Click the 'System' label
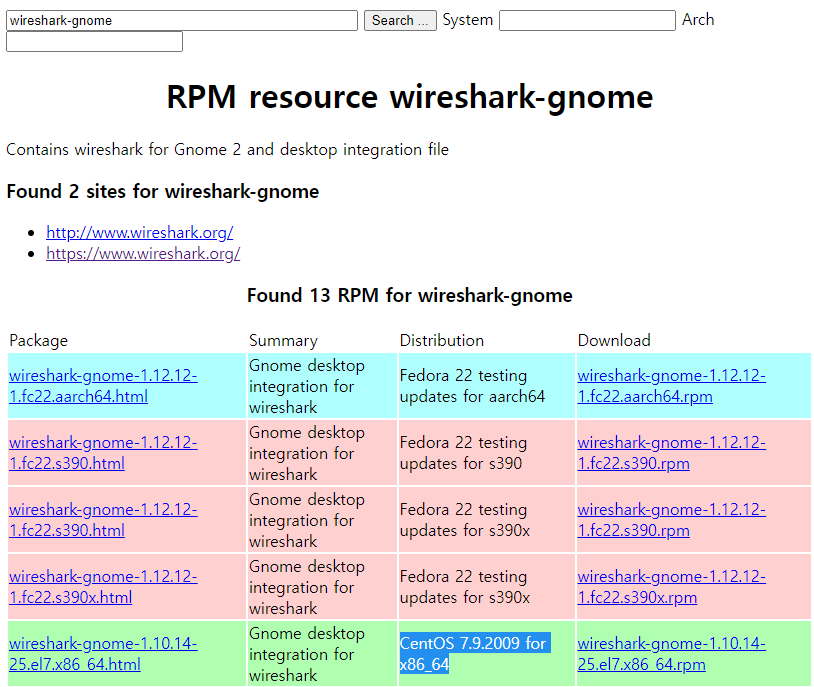814x687 pixels. (x=467, y=20)
